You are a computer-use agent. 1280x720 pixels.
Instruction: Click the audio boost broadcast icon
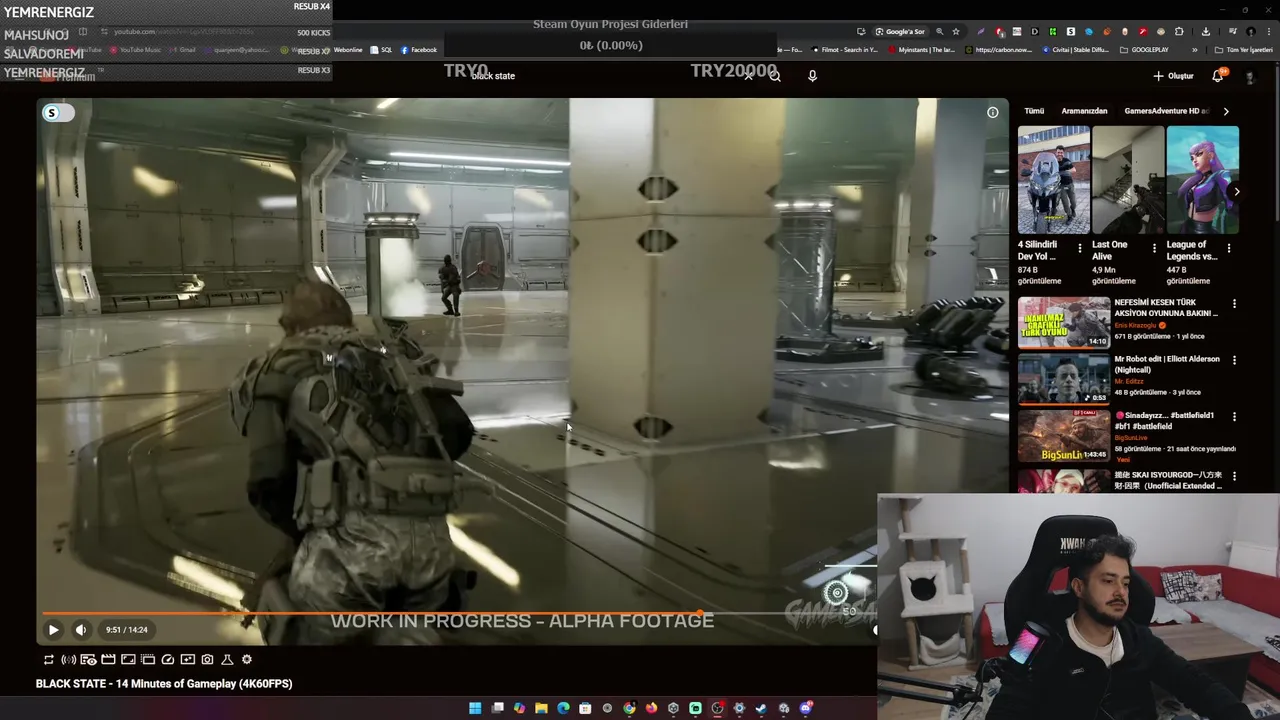68,660
